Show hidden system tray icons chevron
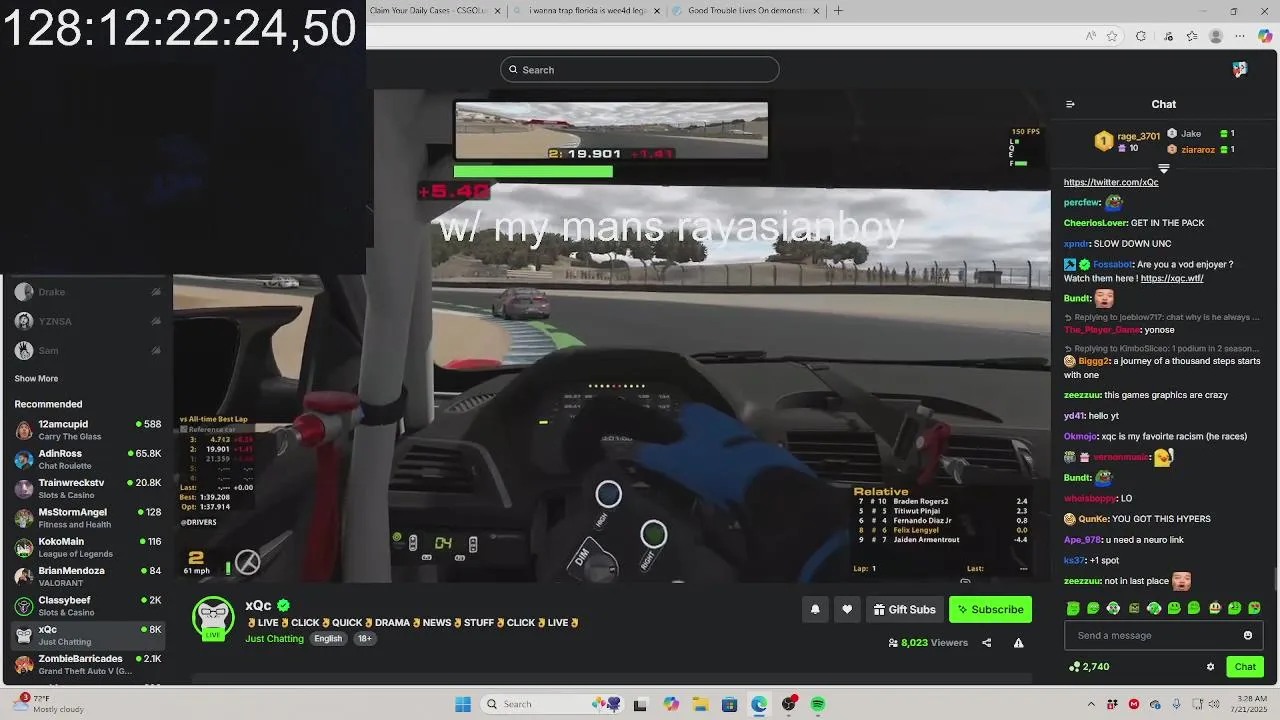This screenshot has height=720, width=1280. [x=1091, y=704]
